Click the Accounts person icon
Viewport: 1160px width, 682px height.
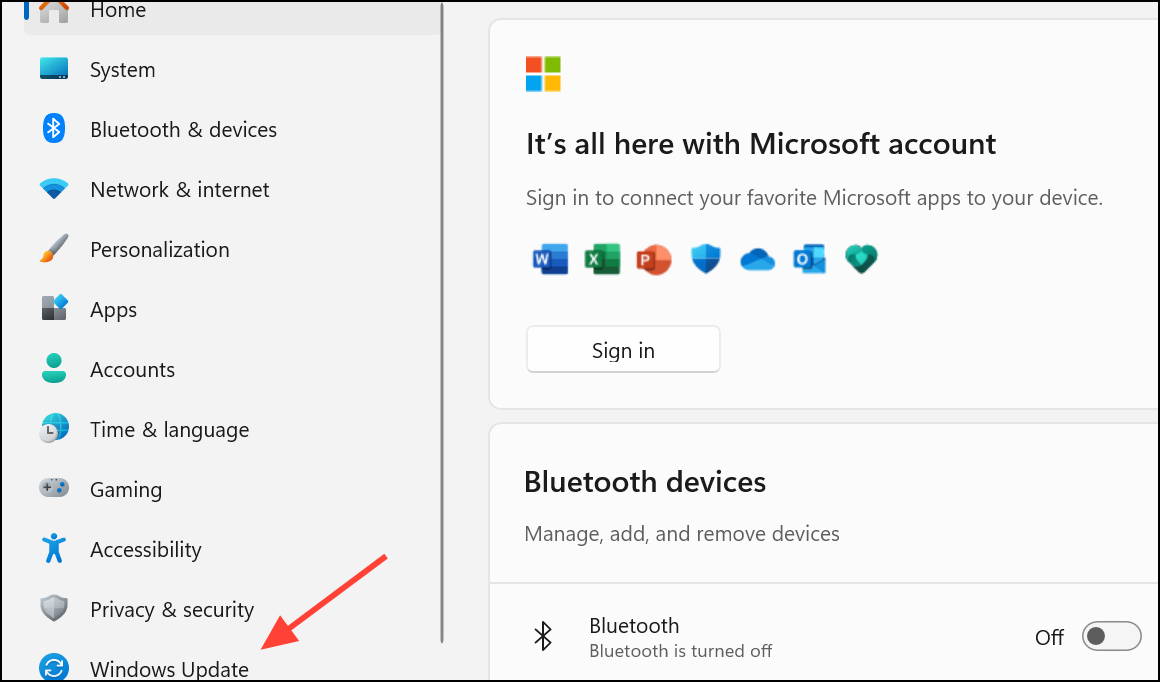pos(53,368)
